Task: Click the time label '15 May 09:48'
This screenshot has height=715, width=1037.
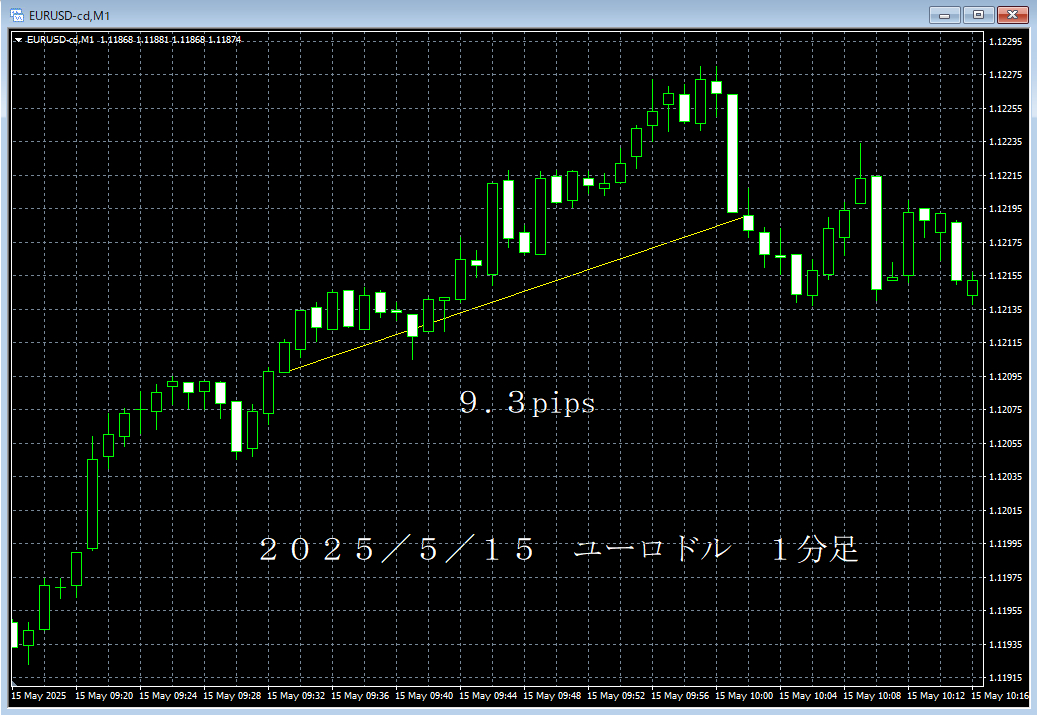Action: (552, 696)
